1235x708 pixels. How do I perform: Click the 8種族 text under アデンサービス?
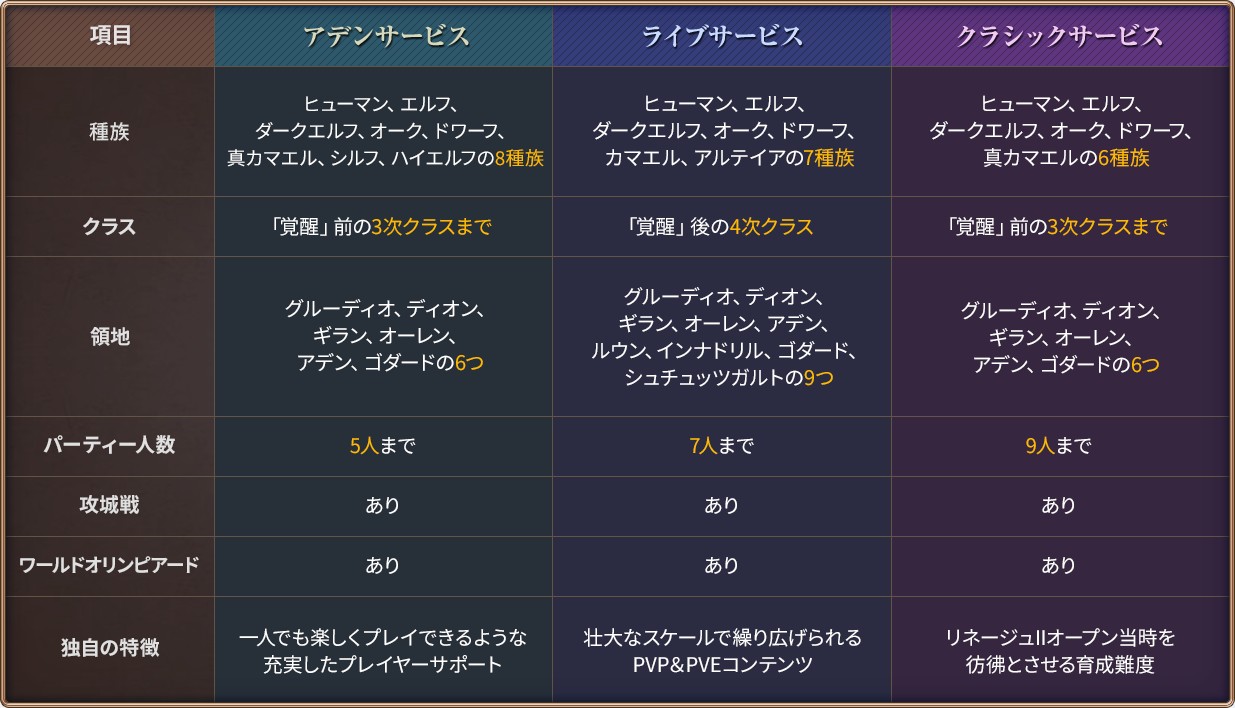(519, 158)
